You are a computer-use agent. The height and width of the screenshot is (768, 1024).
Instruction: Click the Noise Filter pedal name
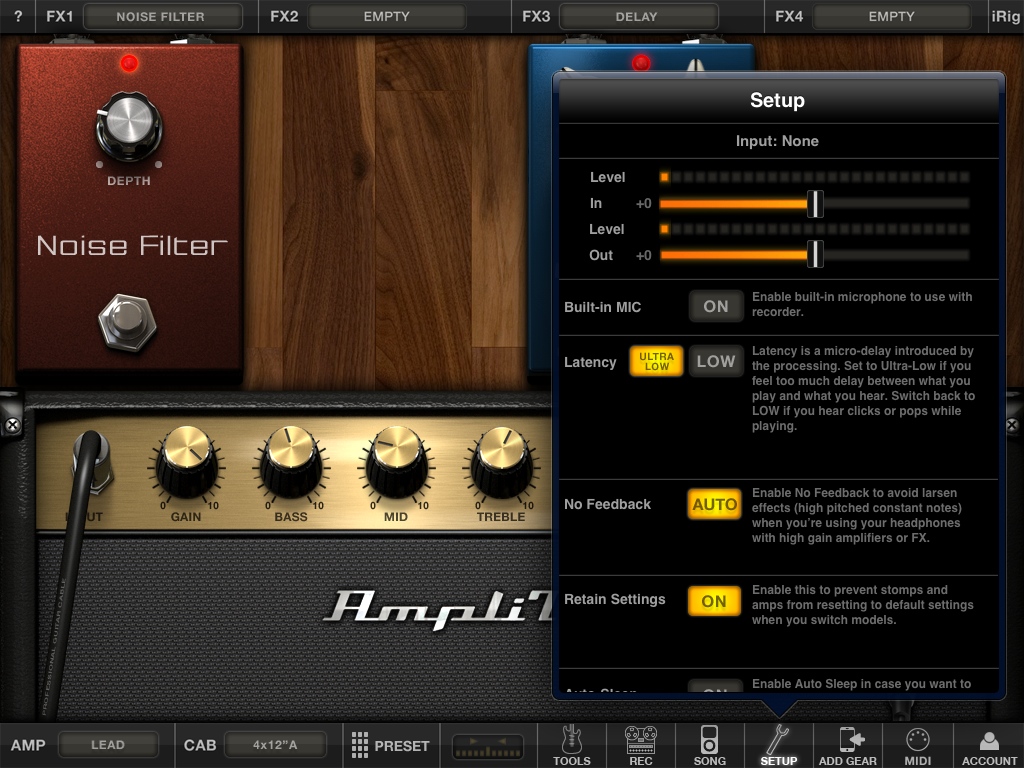(x=132, y=246)
